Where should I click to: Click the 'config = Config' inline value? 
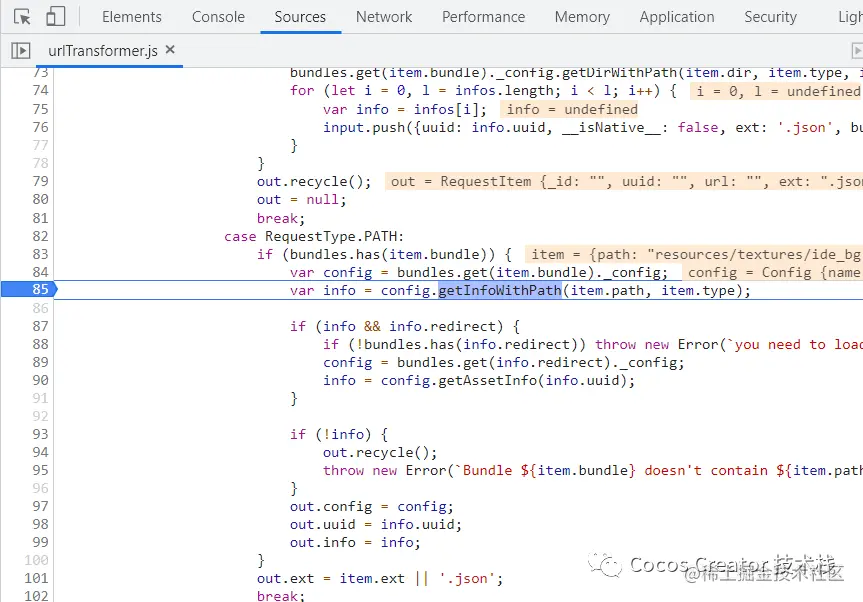pyautogui.click(x=772, y=272)
